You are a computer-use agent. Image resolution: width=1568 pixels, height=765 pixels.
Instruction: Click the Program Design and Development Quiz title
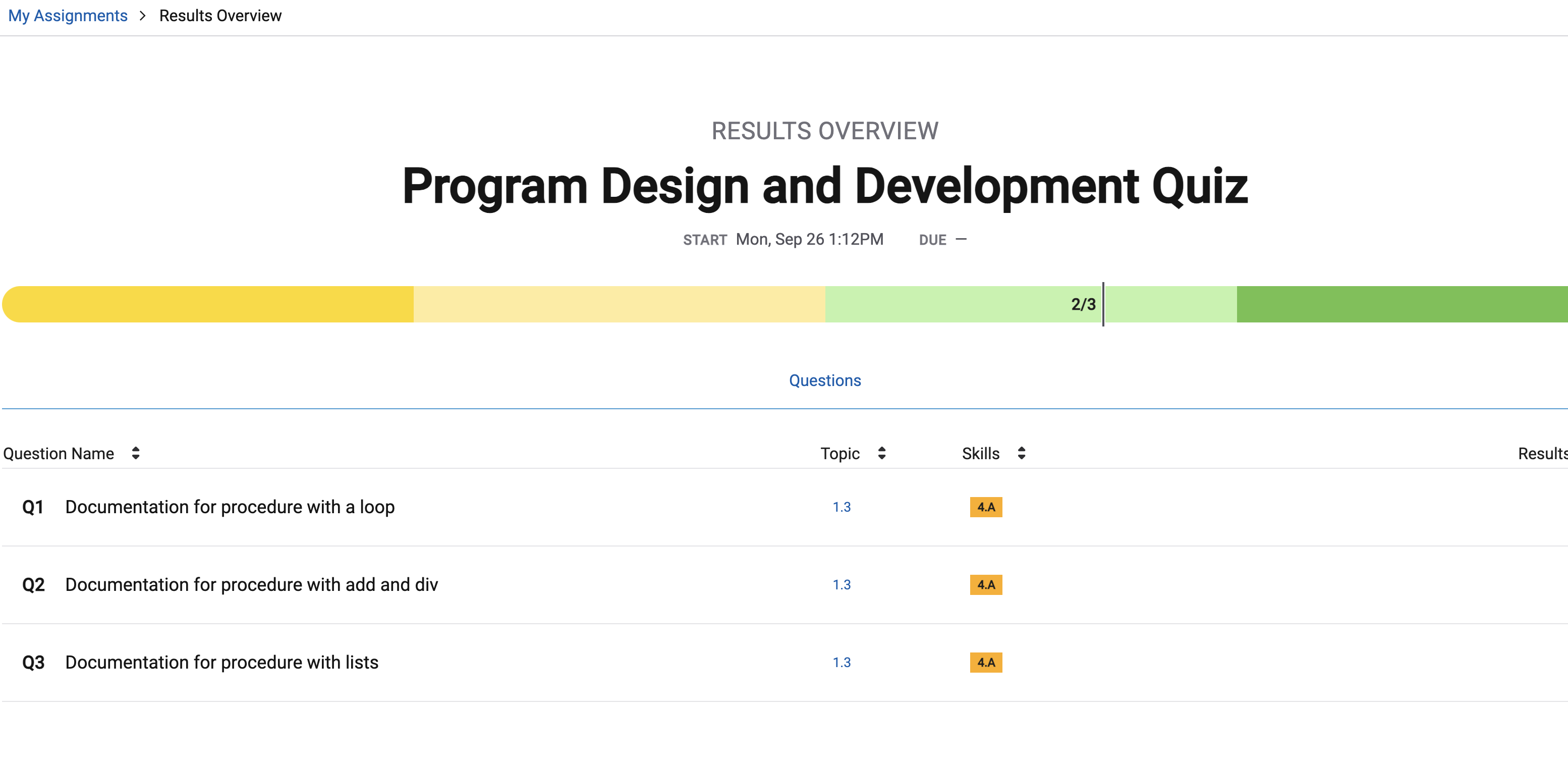pyautogui.click(x=825, y=186)
